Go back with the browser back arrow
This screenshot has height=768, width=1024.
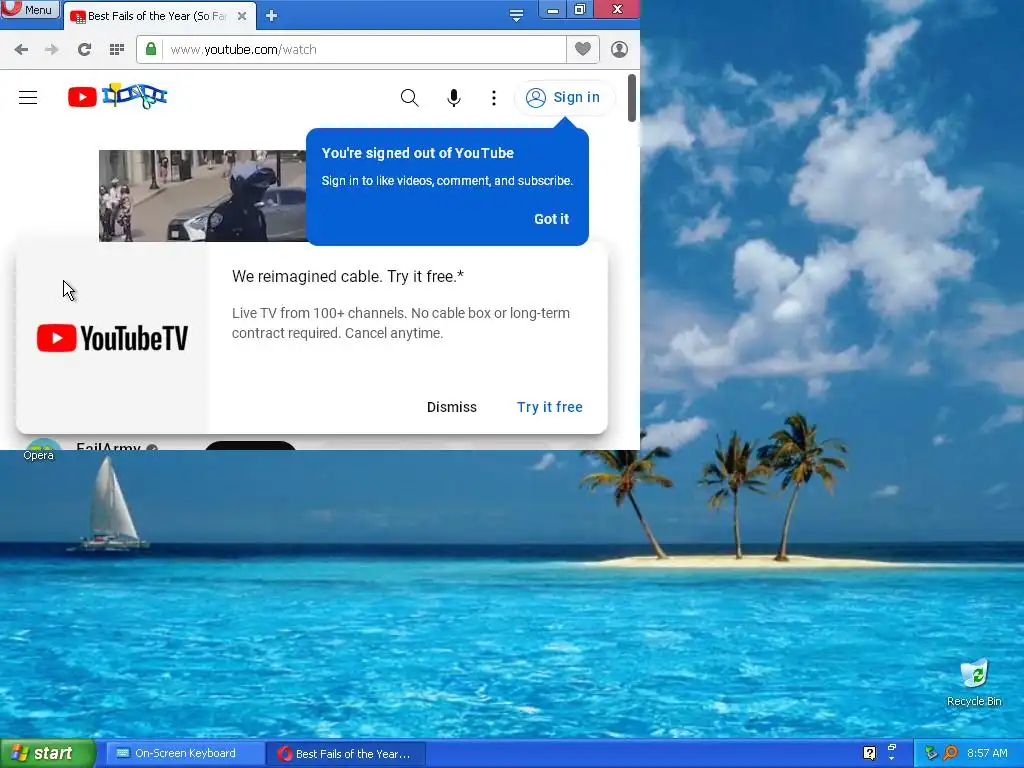pos(21,50)
